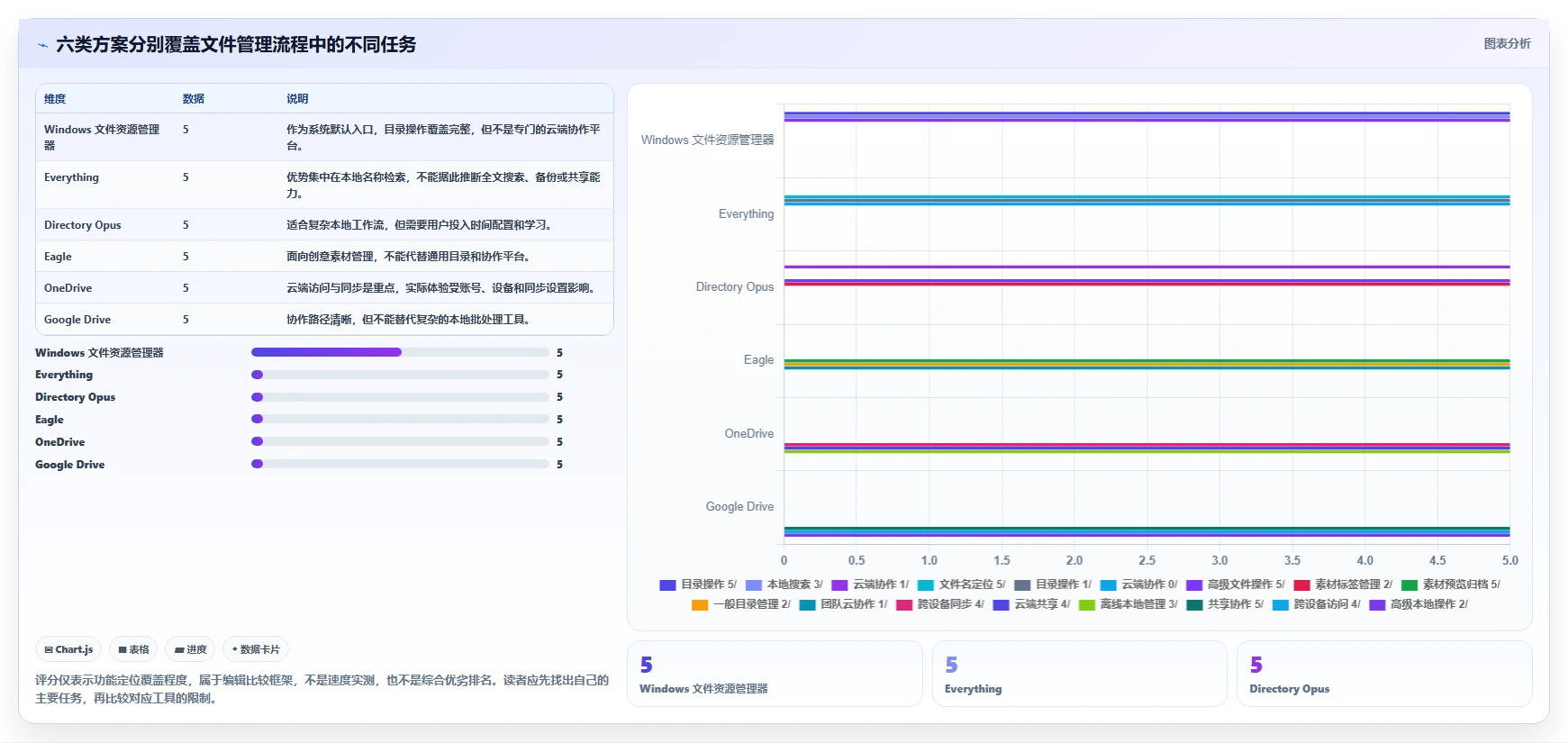Hide the 高级本地操作 2/ dataset in legend
Image resolution: width=1568 pixels, height=743 pixels.
[x=1418, y=604]
